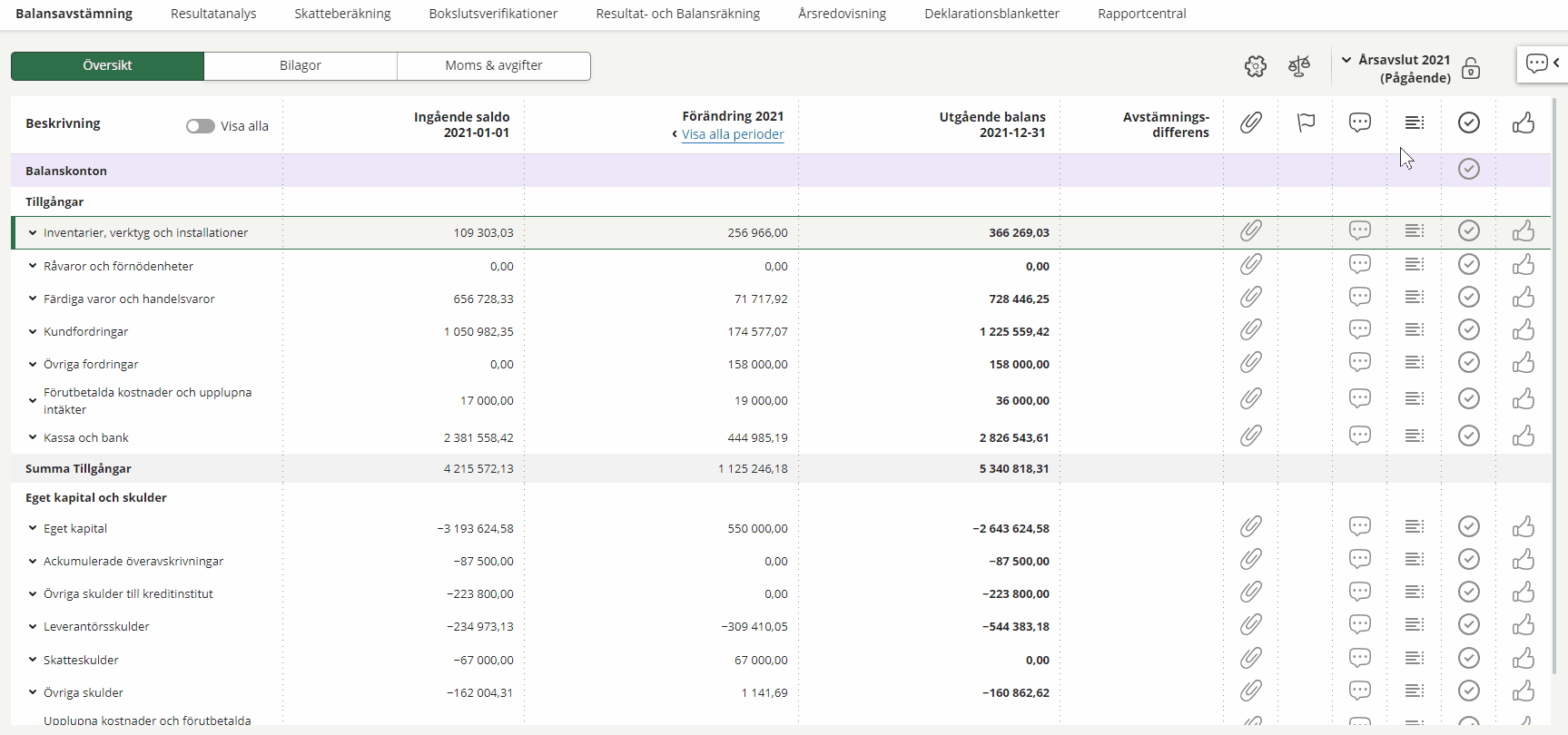The width and height of the screenshot is (1568, 735).
Task: Expand the Övriga fordringar row
Action: [x=33, y=364]
